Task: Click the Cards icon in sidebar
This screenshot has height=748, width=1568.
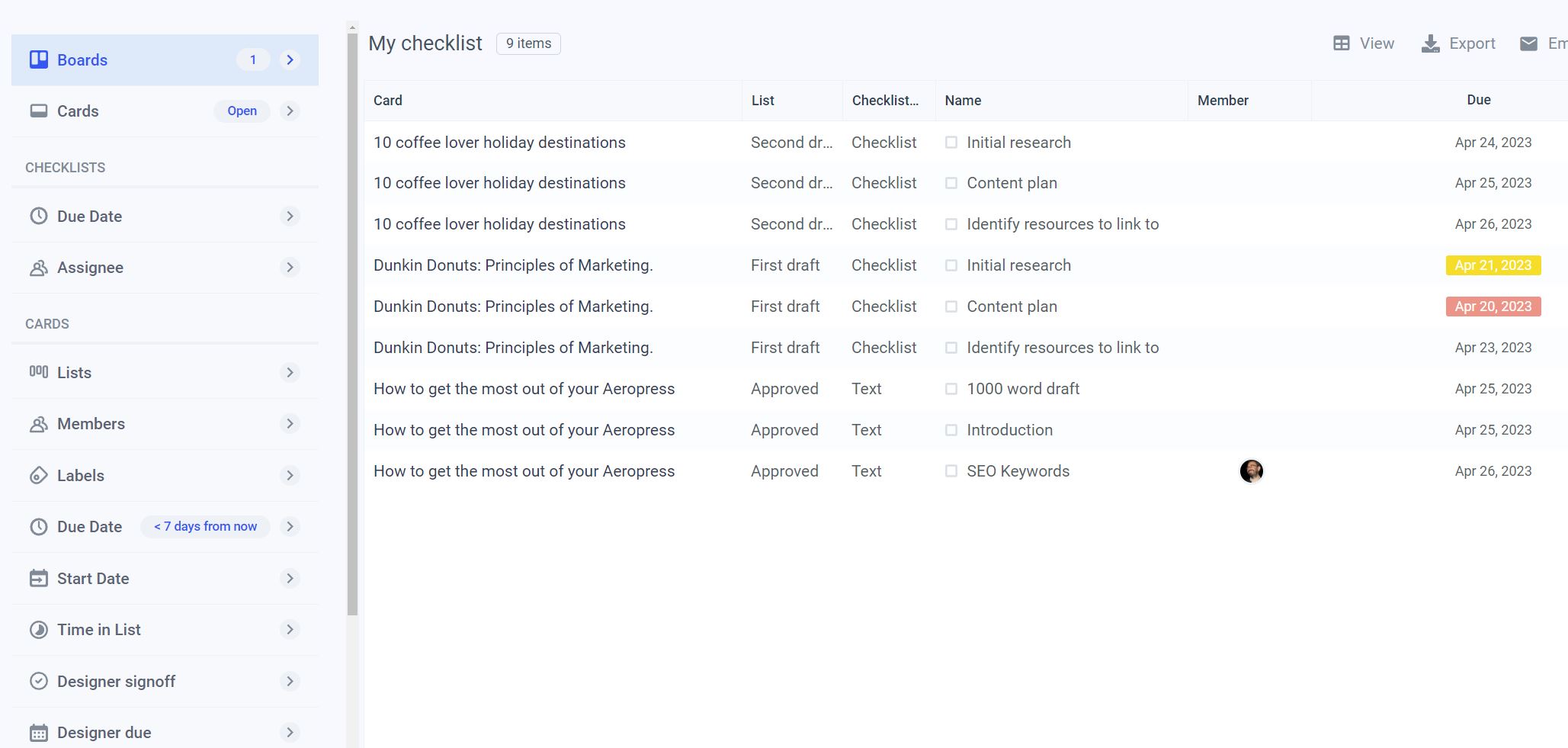Action: click(39, 111)
